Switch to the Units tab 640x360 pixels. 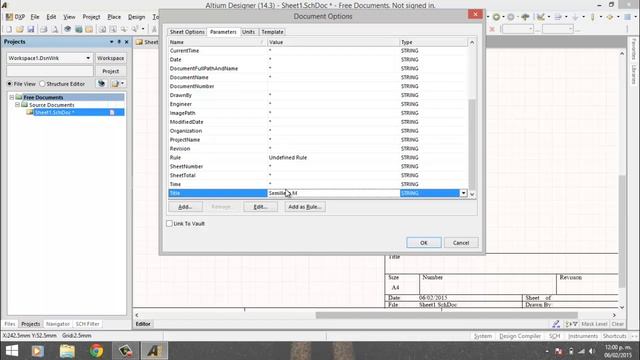coord(248,32)
